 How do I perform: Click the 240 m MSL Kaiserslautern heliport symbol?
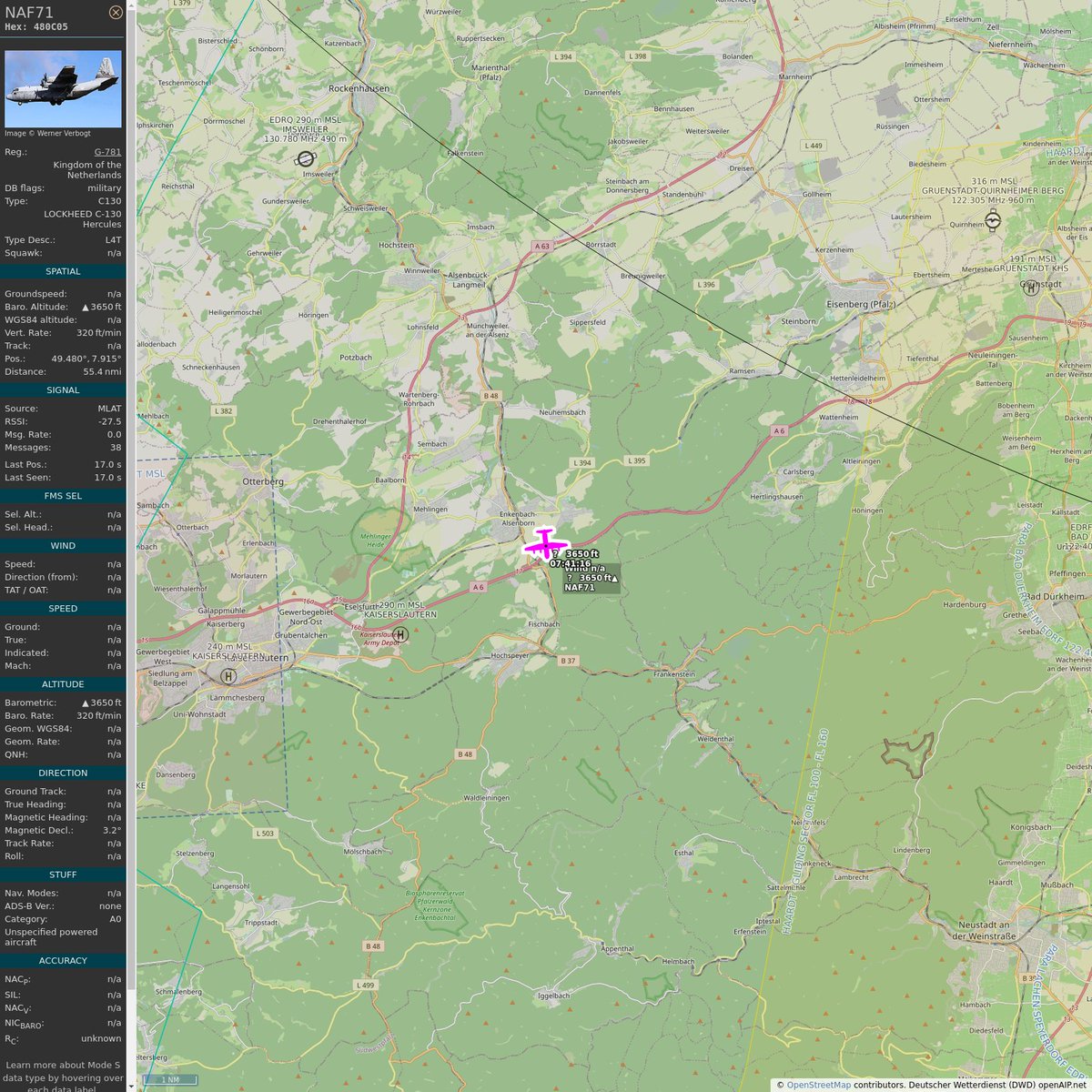[x=228, y=676]
